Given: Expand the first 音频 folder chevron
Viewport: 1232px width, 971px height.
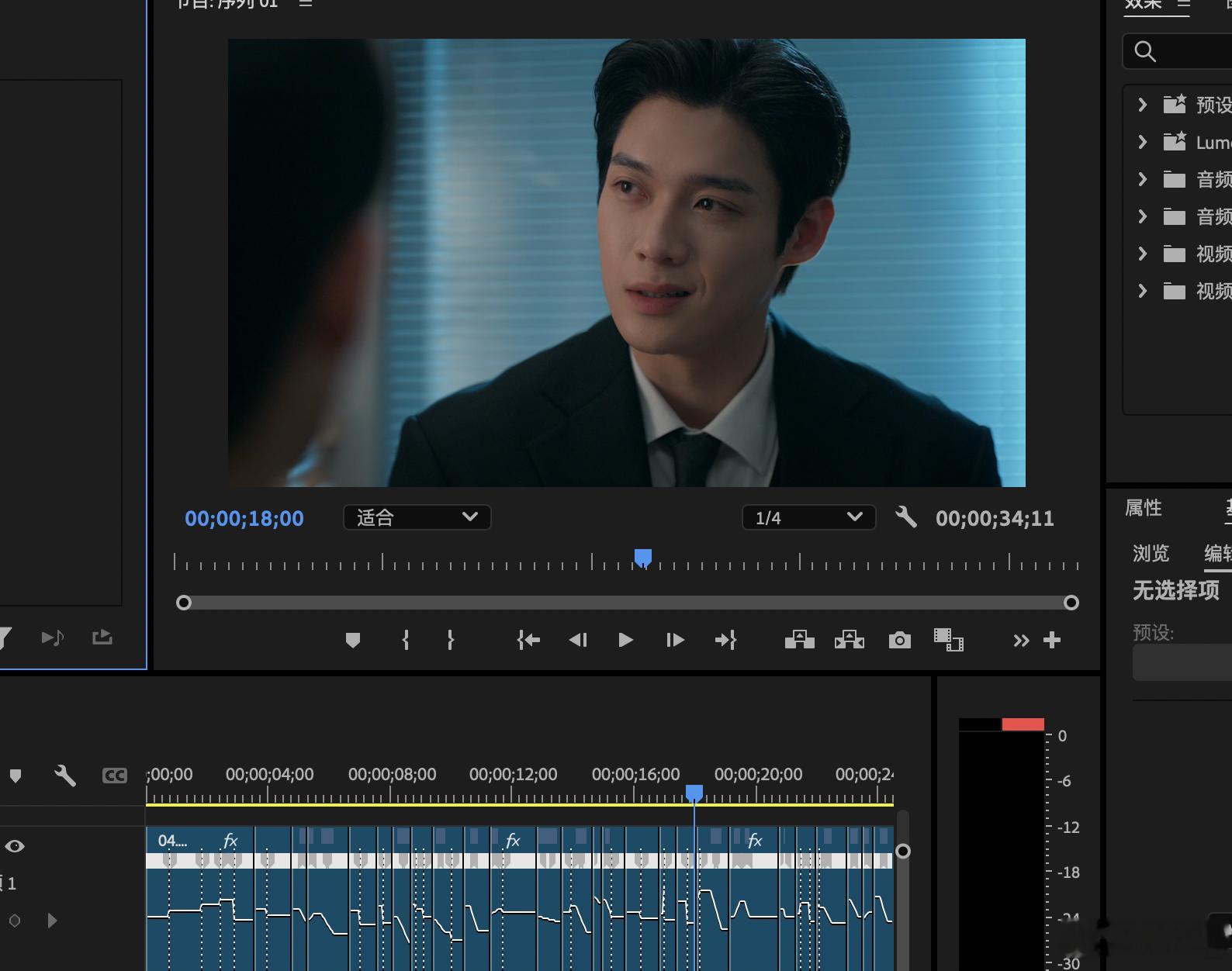Looking at the screenshot, I should click(1142, 178).
